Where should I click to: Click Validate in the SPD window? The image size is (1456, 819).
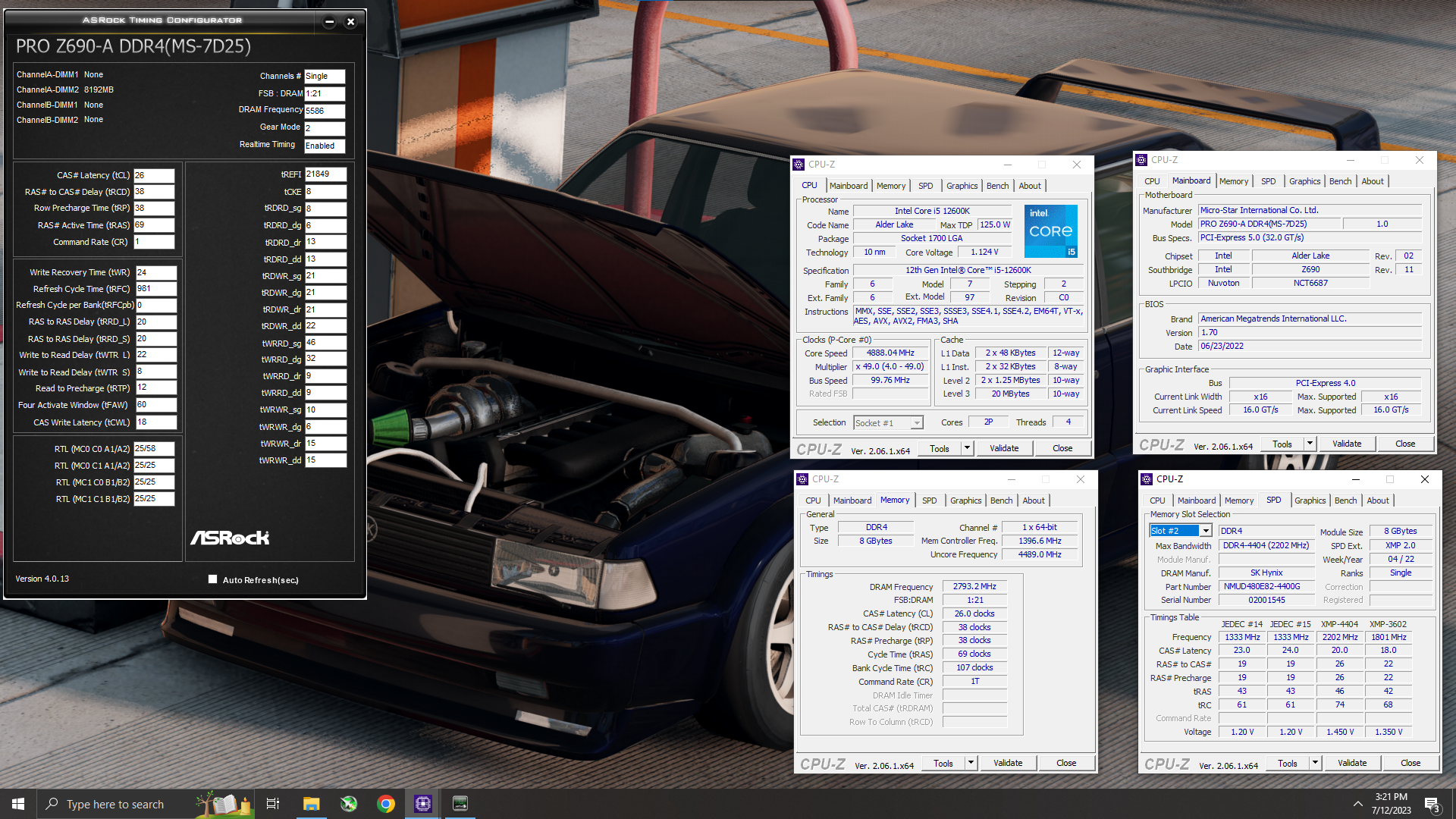[x=1352, y=763]
